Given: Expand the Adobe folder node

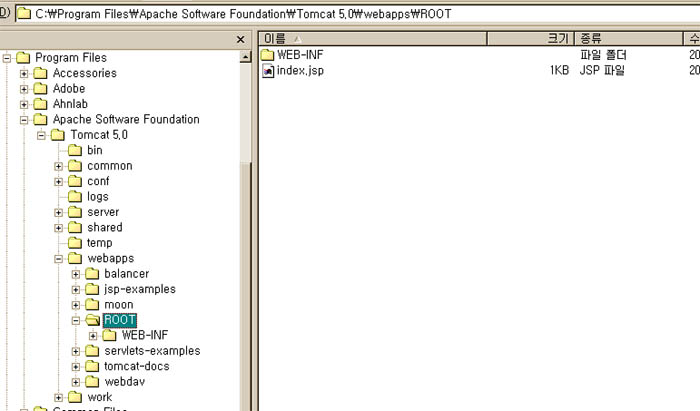Looking at the screenshot, I should pyautogui.click(x=25, y=89).
